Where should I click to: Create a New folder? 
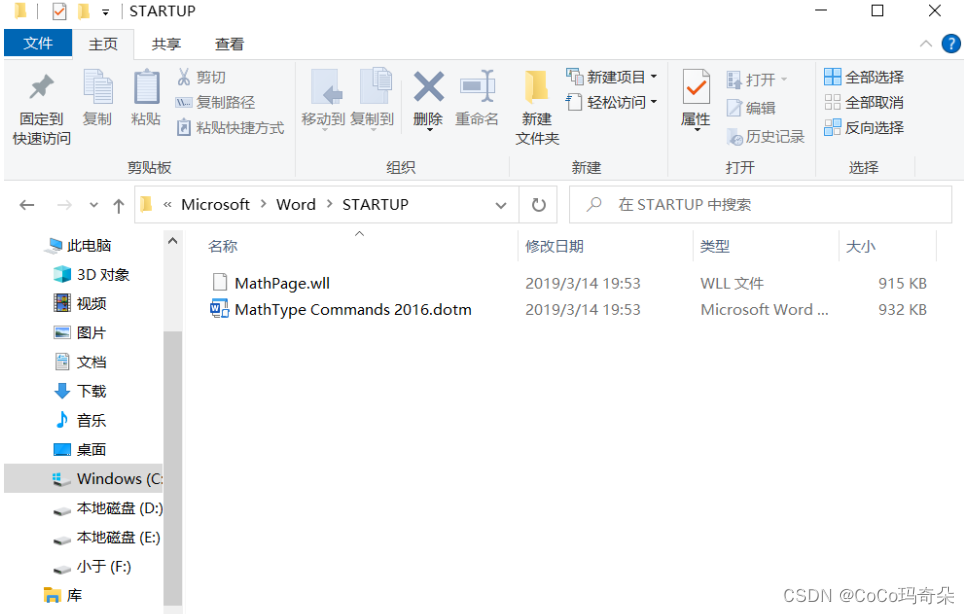click(x=537, y=108)
